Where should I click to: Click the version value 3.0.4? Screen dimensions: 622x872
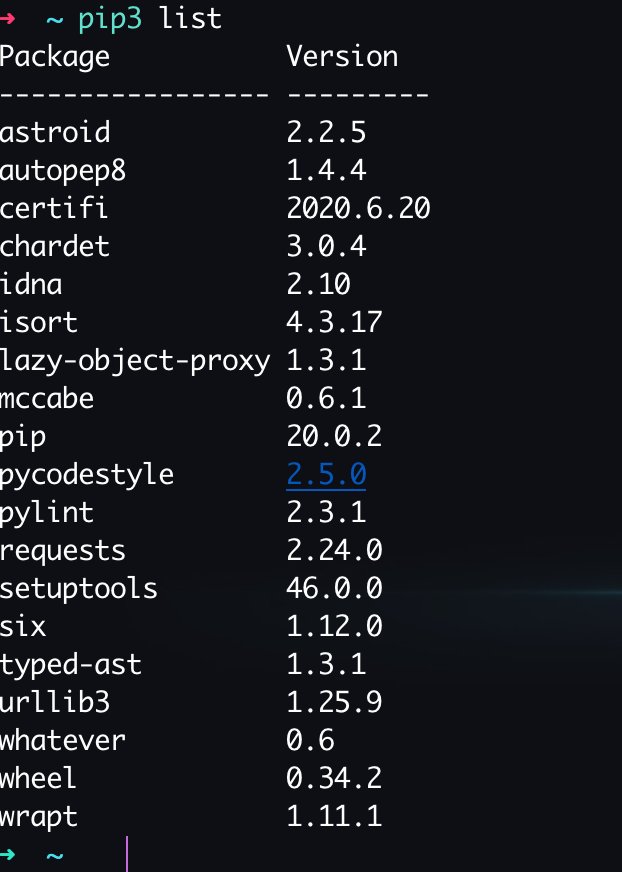click(x=326, y=246)
